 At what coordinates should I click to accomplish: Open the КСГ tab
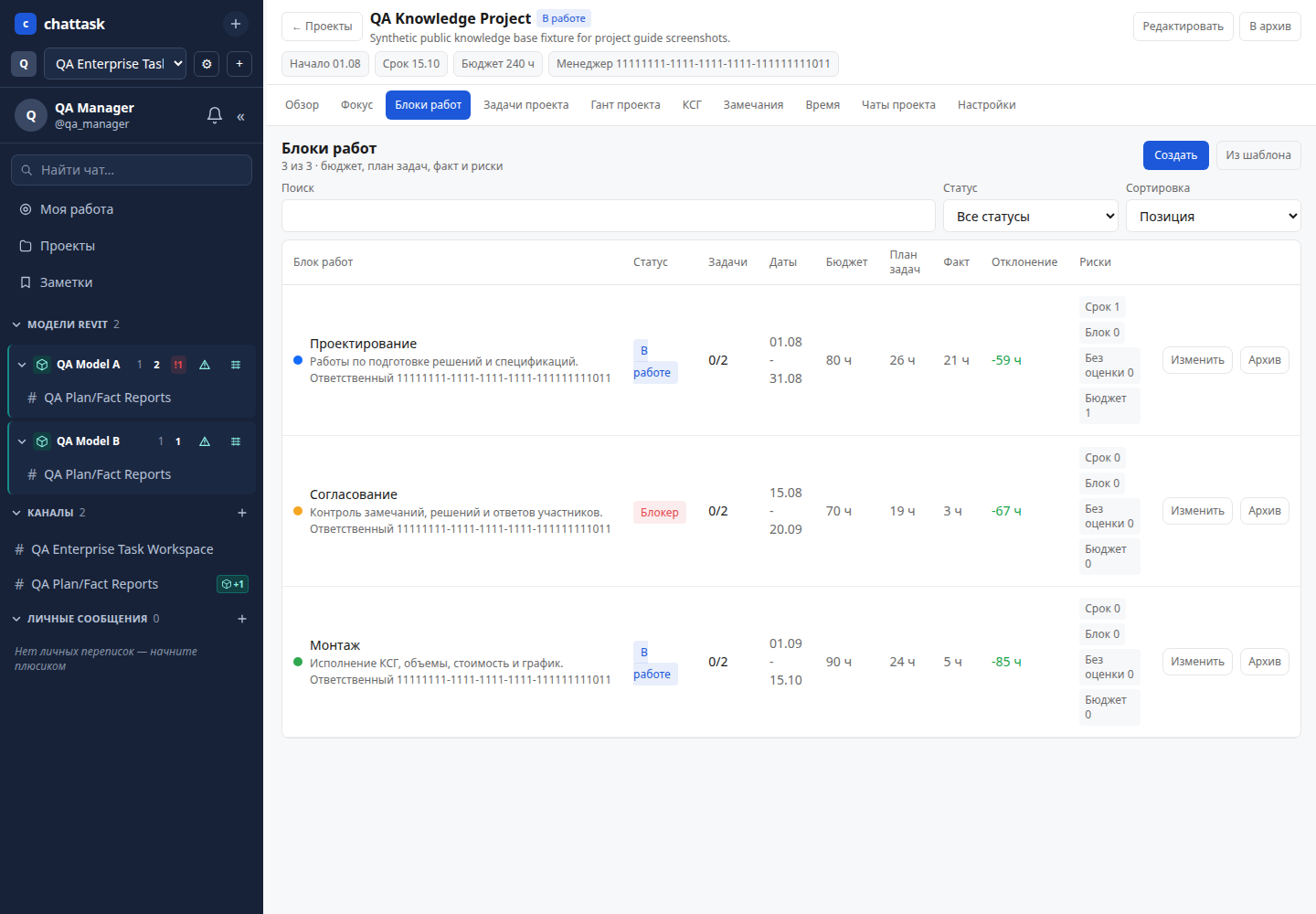tap(692, 105)
